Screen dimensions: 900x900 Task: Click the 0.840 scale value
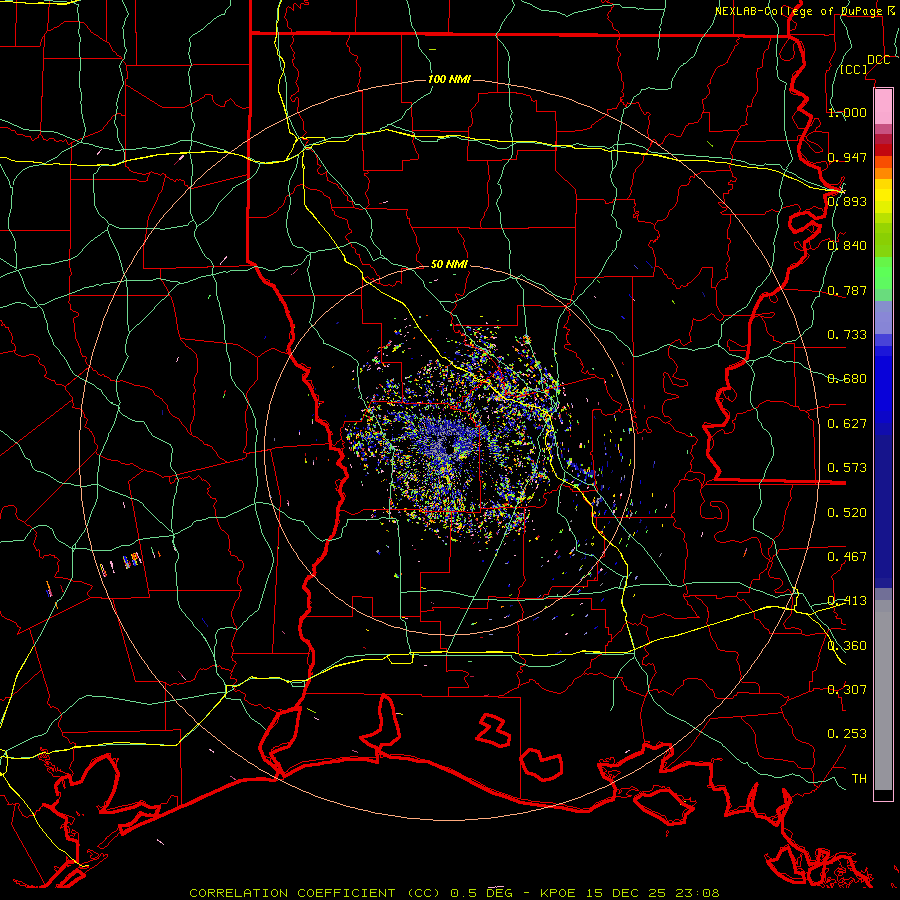coord(847,246)
